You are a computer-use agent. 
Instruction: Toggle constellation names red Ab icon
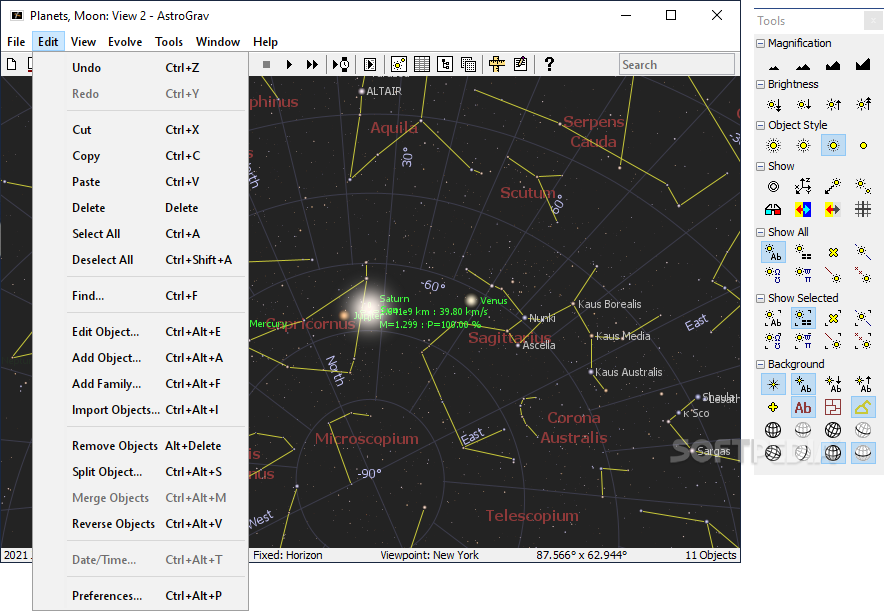click(x=803, y=408)
